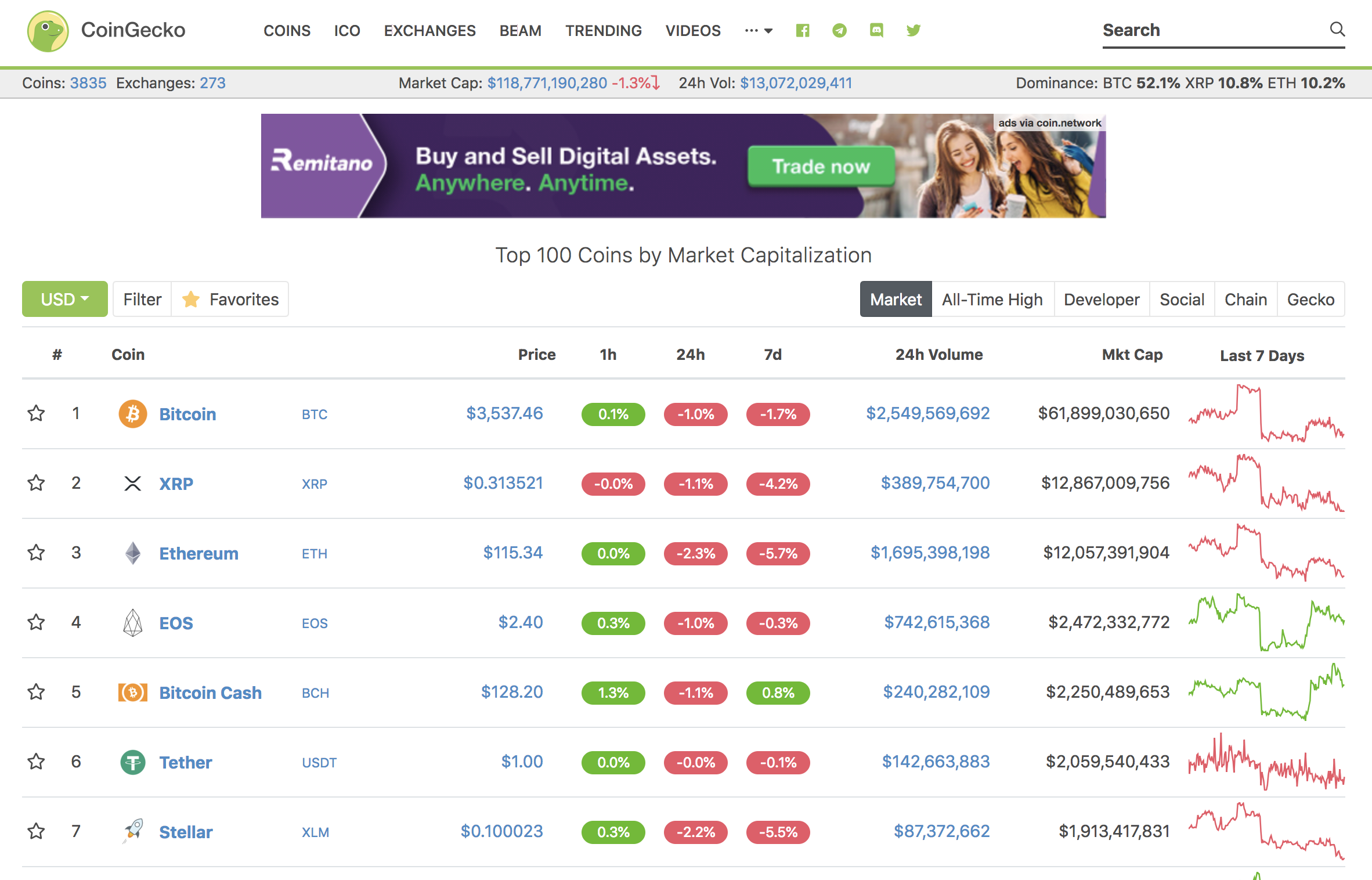Open Bitcoin's last 7 days sparkline
The width and height of the screenshot is (1372, 880).
pyautogui.click(x=1266, y=413)
